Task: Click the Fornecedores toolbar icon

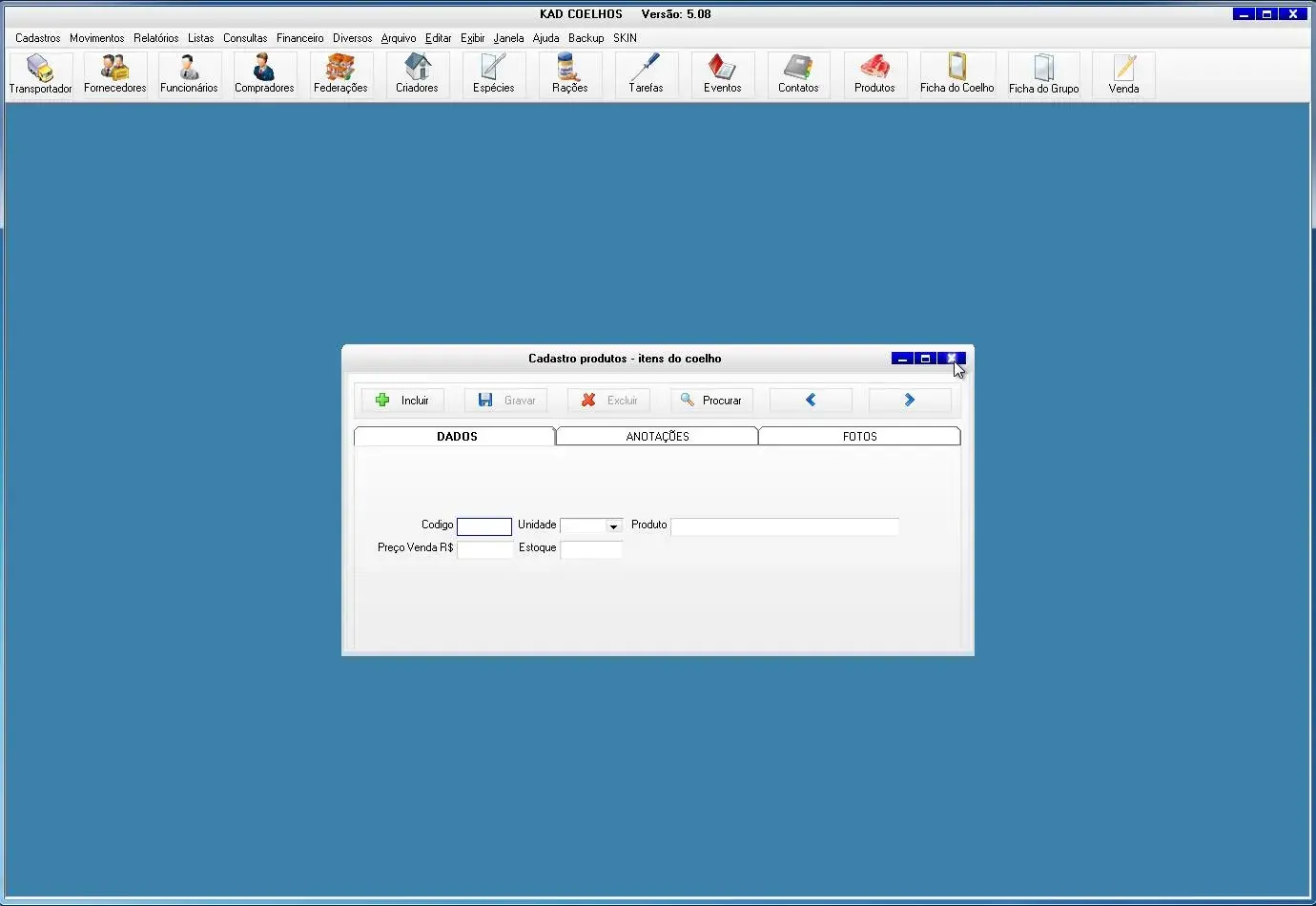Action: pyautogui.click(x=114, y=74)
